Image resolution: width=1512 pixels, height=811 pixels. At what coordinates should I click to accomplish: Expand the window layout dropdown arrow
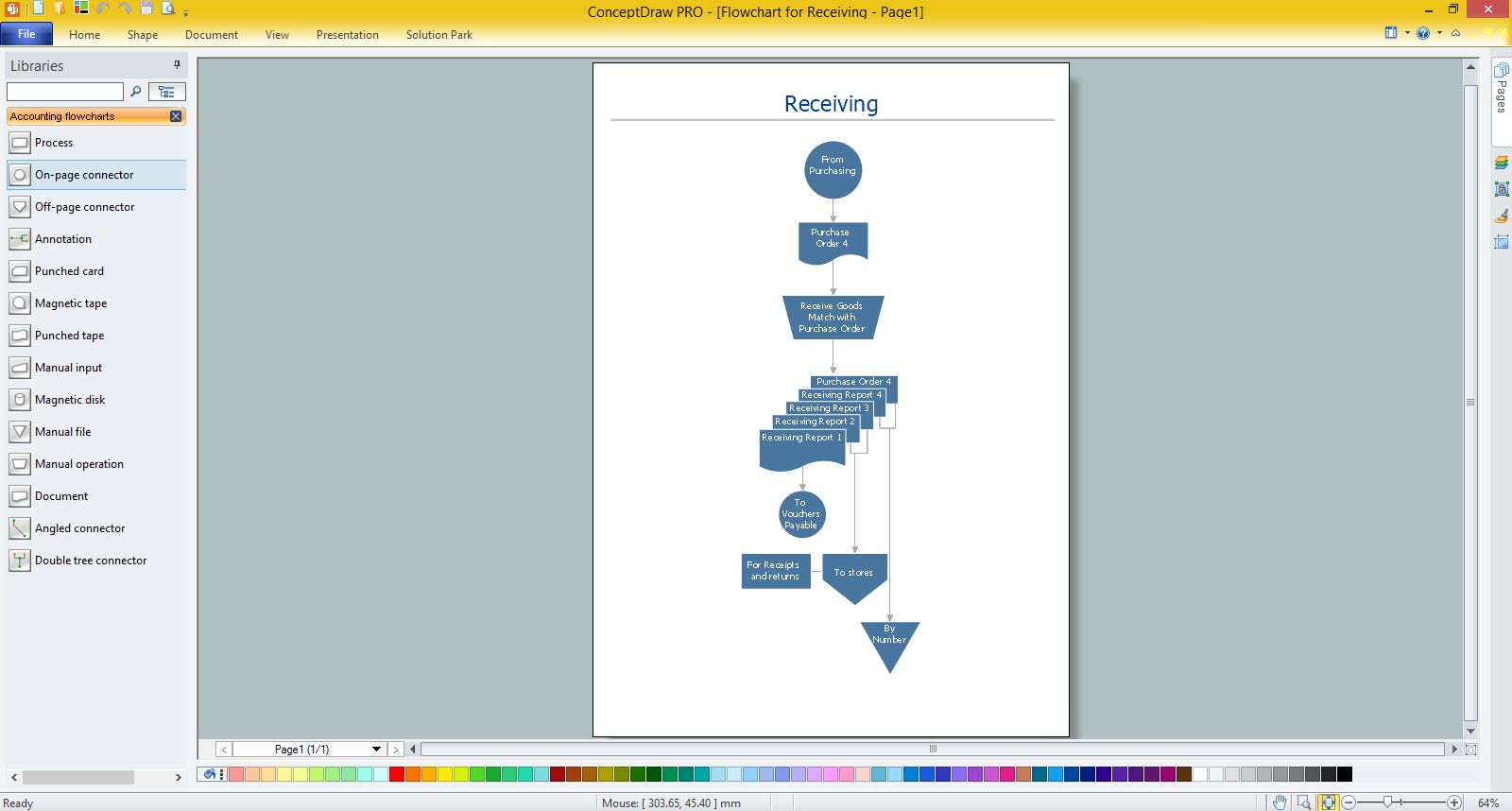click(x=1407, y=33)
